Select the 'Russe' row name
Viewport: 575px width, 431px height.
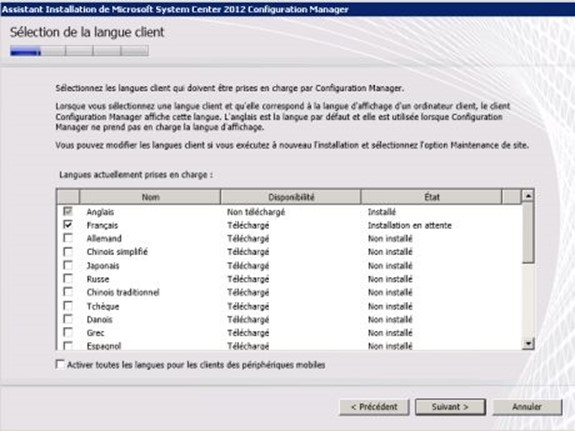pyautogui.click(x=98, y=279)
